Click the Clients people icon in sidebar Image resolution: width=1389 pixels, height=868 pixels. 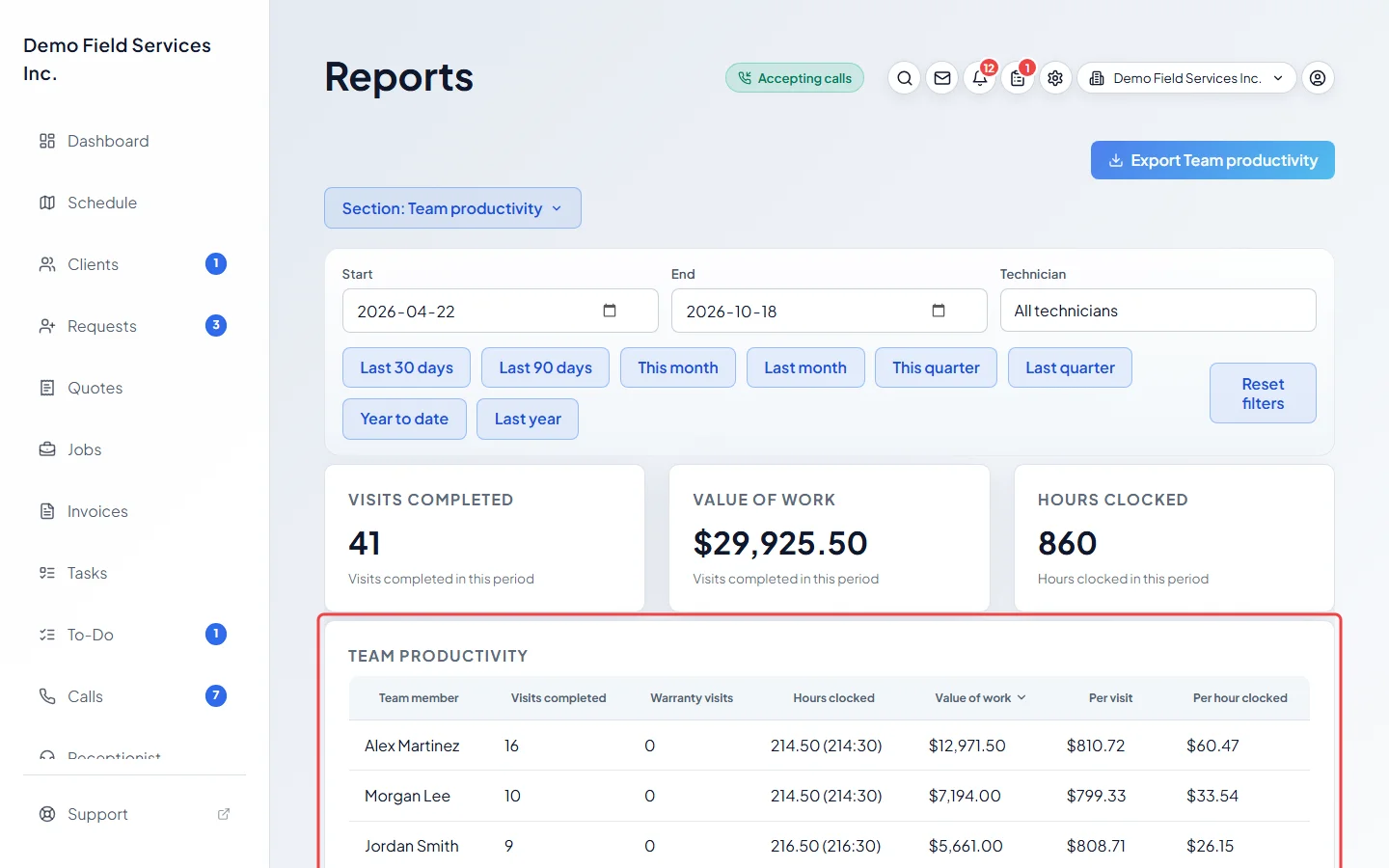click(47, 264)
